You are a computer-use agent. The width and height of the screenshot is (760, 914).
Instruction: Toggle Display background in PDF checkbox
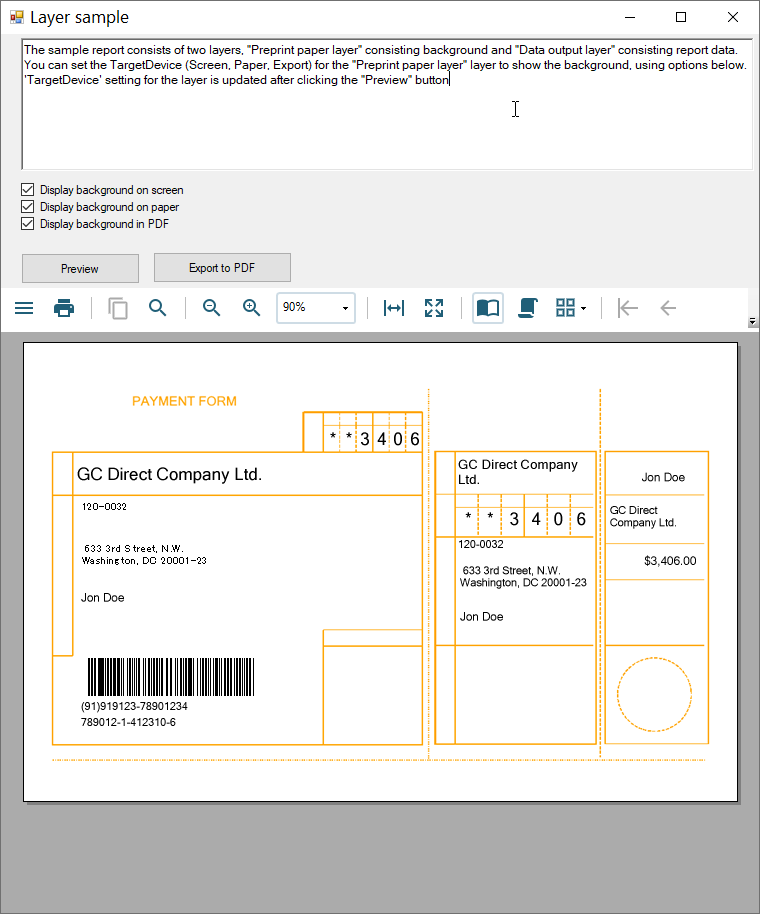(x=27, y=223)
